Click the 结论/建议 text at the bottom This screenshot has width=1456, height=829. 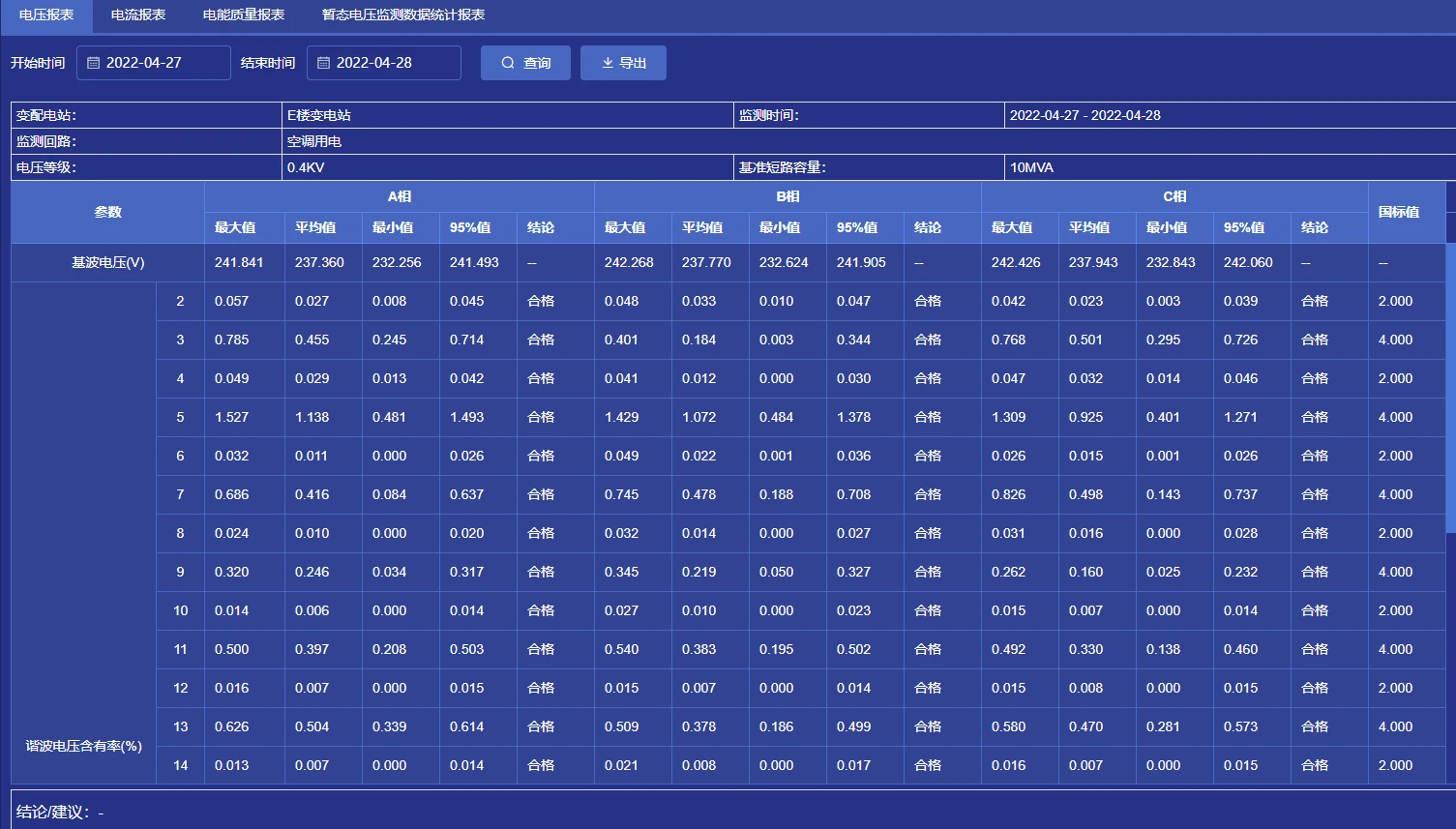(x=60, y=813)
